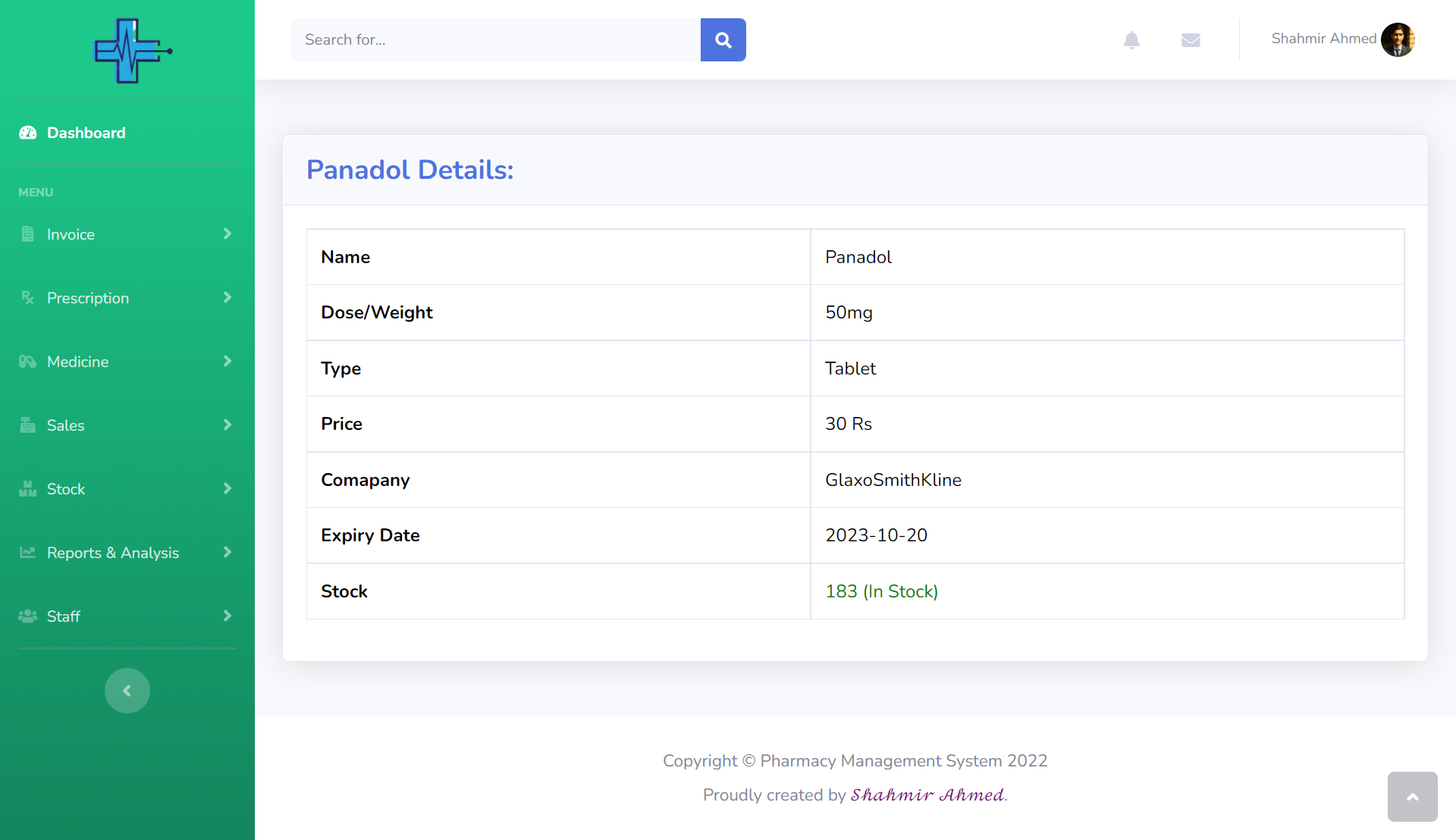Collapse the sidebar with round toggle
Screen dimensions: 1456x840
[127, 691]
